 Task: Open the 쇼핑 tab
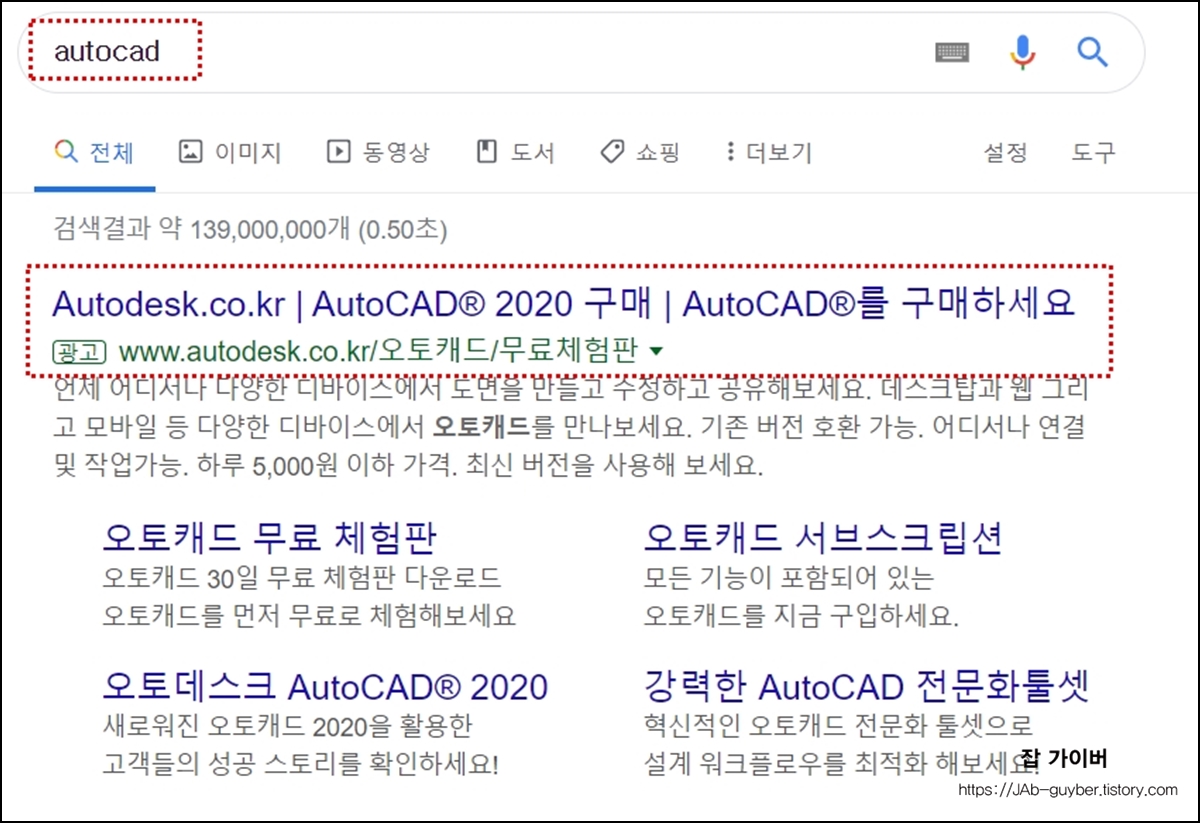coord(639,152)
